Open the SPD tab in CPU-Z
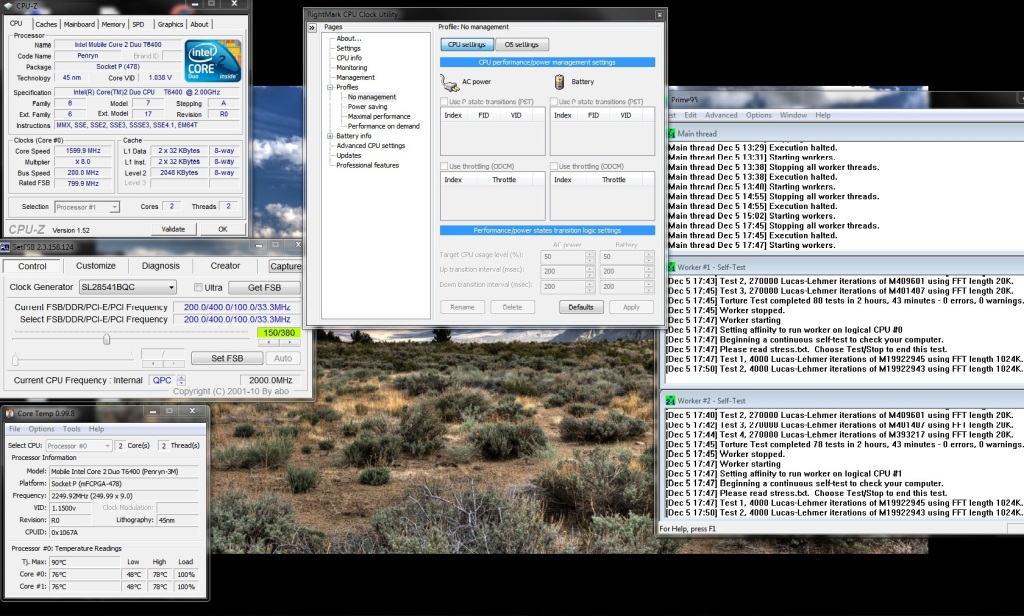The width and height of the screenshot is (1024, 616). point(138,24)
